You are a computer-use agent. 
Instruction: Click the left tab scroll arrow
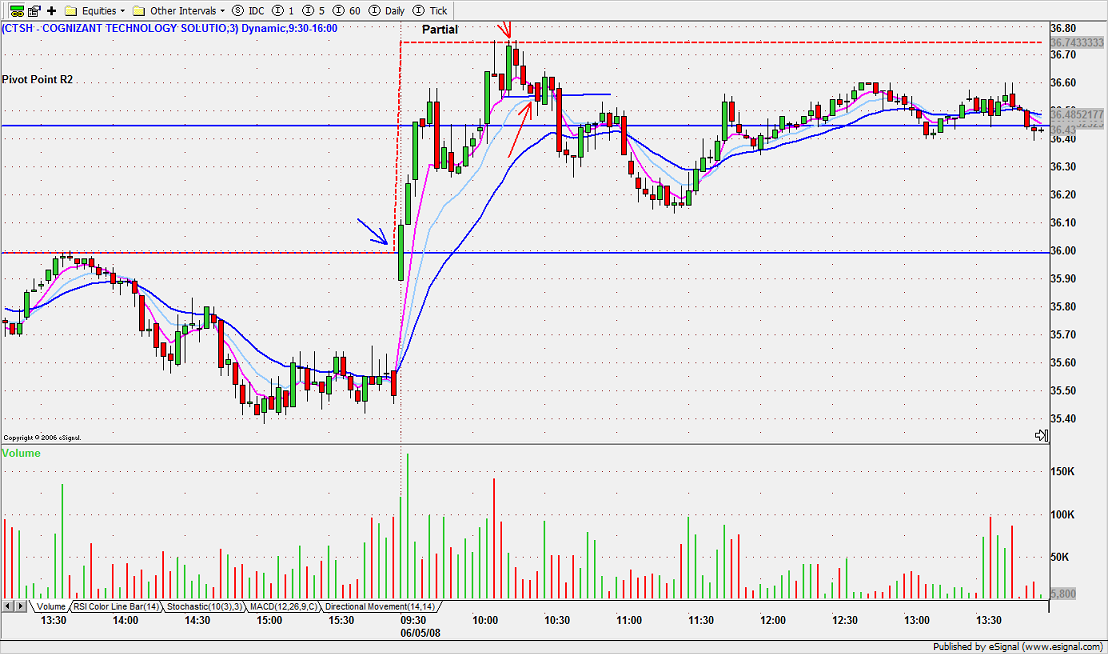point(8,606)
